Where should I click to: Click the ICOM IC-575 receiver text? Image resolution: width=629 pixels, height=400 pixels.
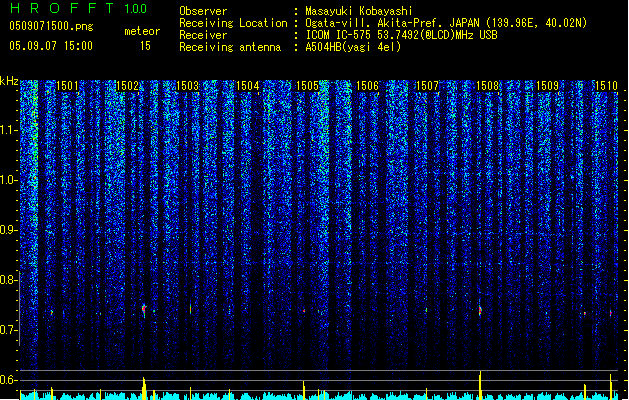401,35
